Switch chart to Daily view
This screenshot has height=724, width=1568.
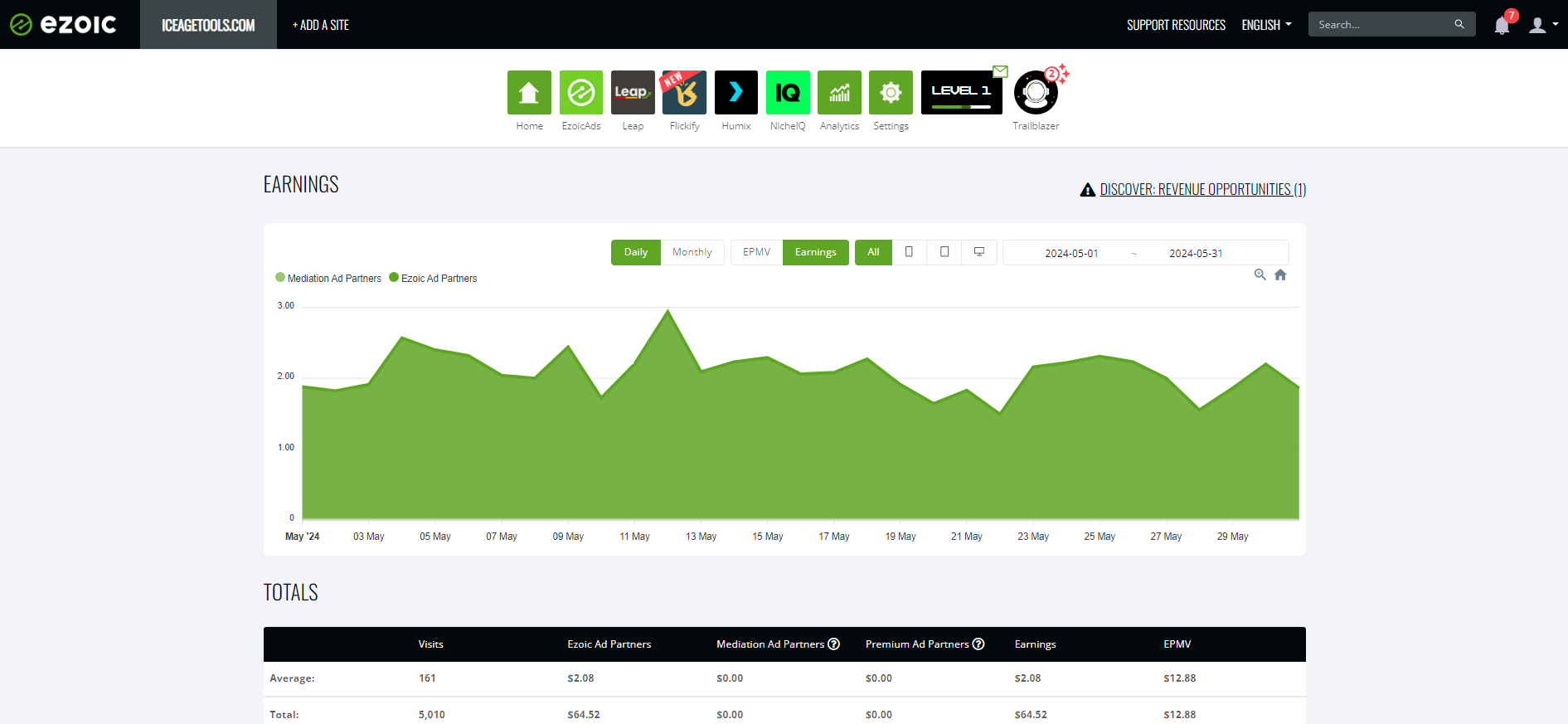[x=636, y=252]
